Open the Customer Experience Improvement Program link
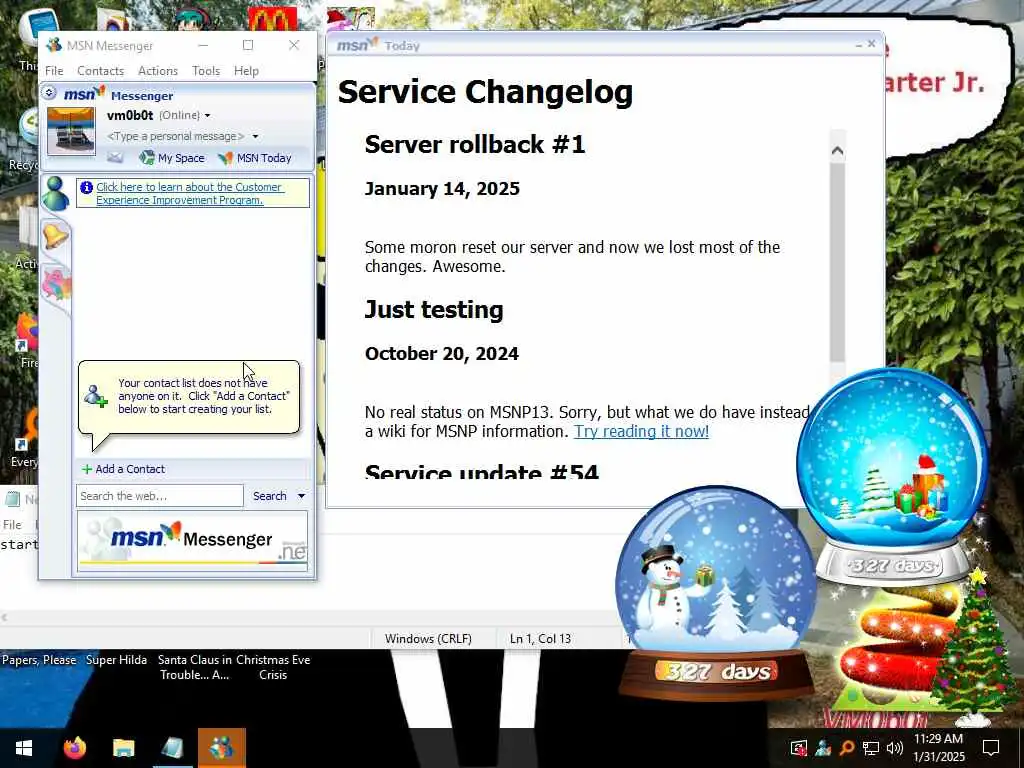Image resolution: width=1024 pixels, height=768 pixels. click(189, 193)
